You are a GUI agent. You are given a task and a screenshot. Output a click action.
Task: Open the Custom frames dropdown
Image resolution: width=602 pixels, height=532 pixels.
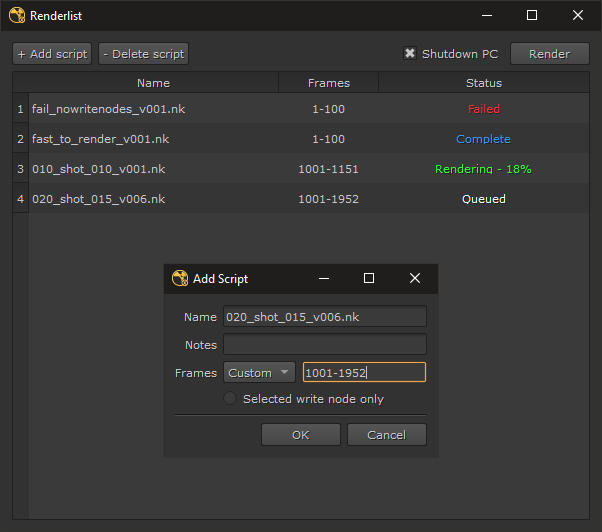click(x=259, y=373)
